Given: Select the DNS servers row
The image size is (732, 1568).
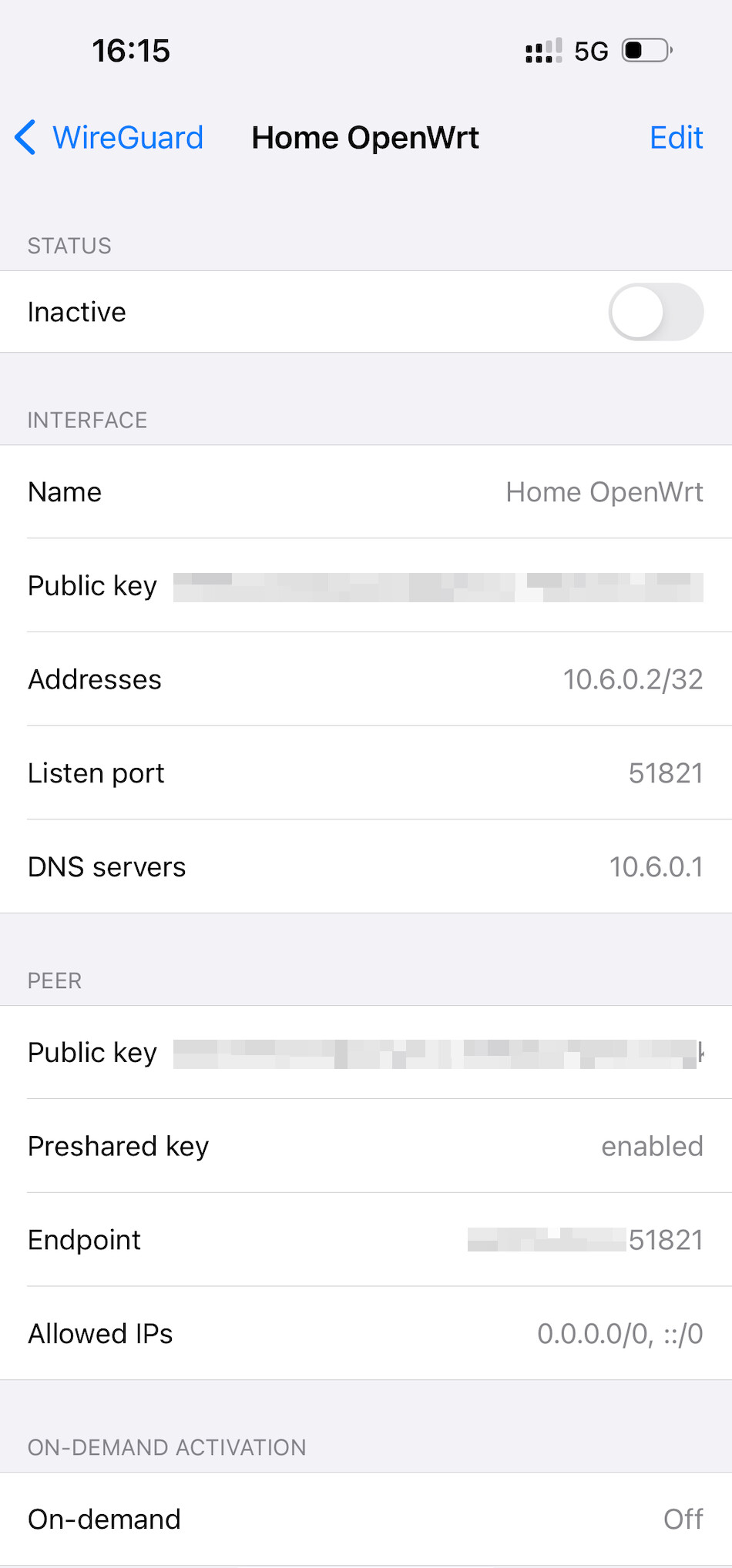Looking at the screenshot, I should 366,866.
